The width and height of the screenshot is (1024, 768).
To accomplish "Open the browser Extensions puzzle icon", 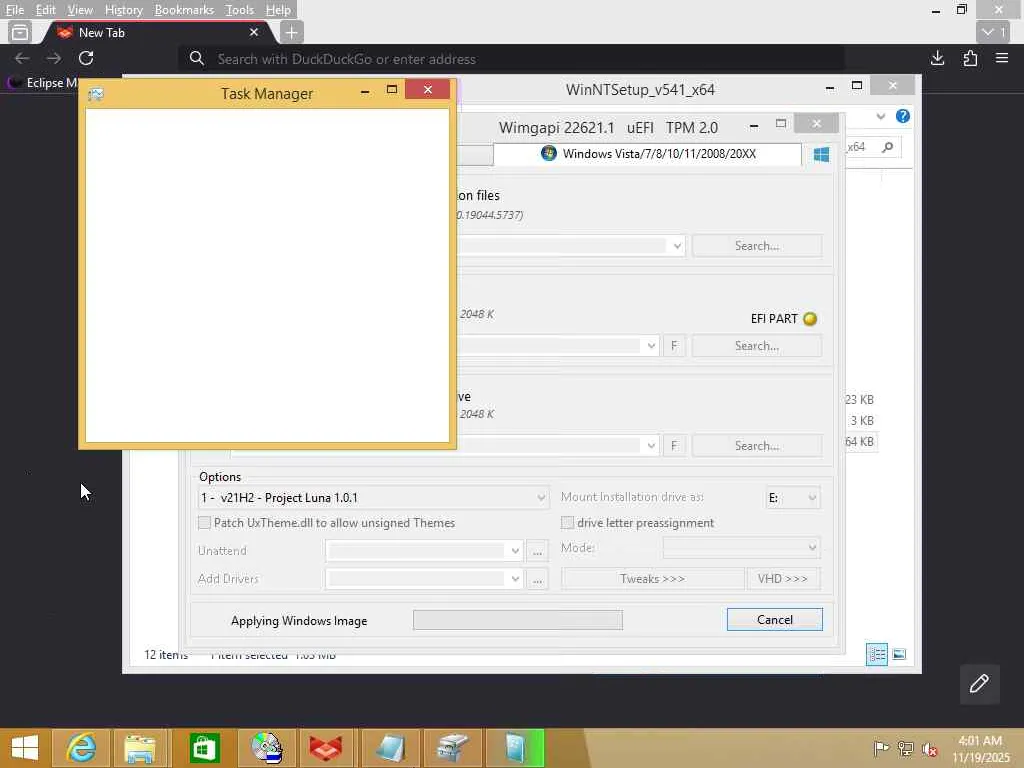I will point(970,58).
